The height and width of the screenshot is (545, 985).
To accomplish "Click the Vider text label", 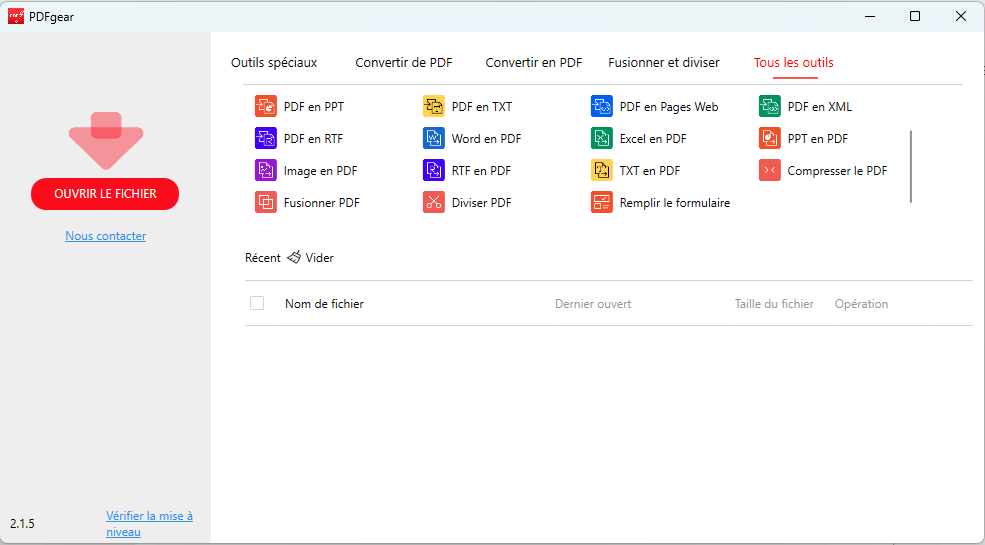I will 320,257.
